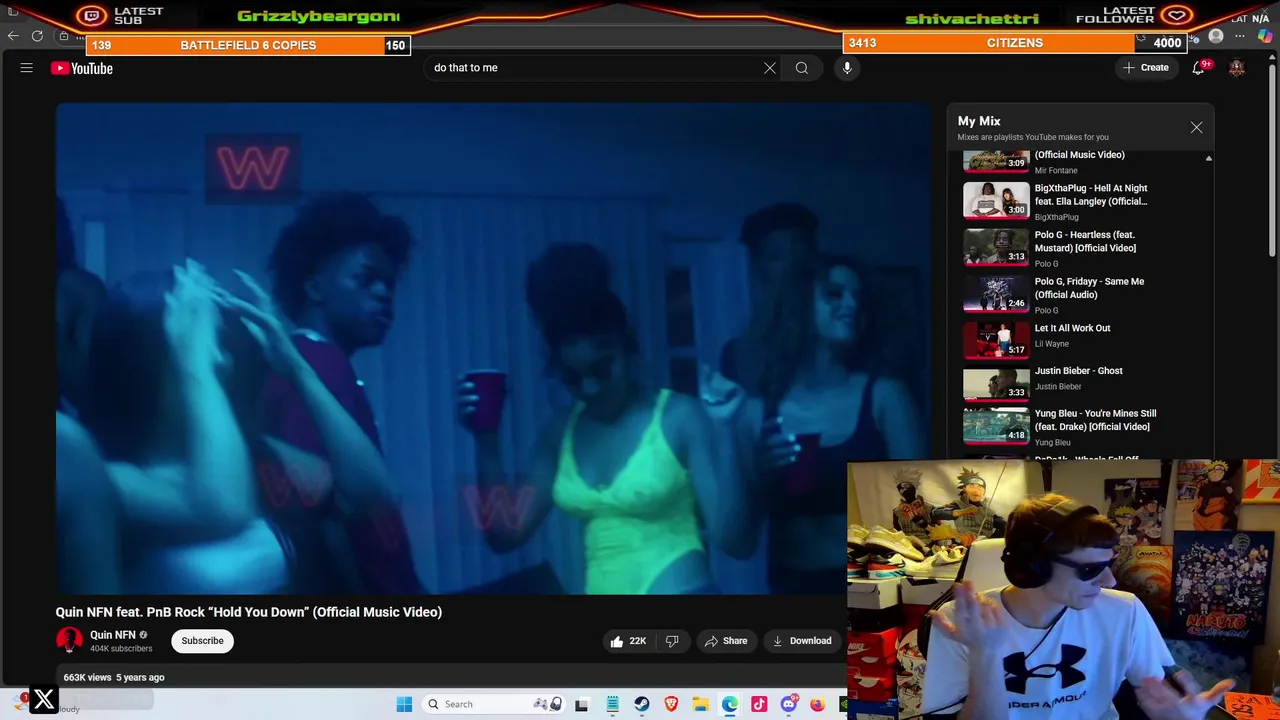Open the YouTube notifications bell
This screenshot has height=720, width=1280.
pos(1198,68)
